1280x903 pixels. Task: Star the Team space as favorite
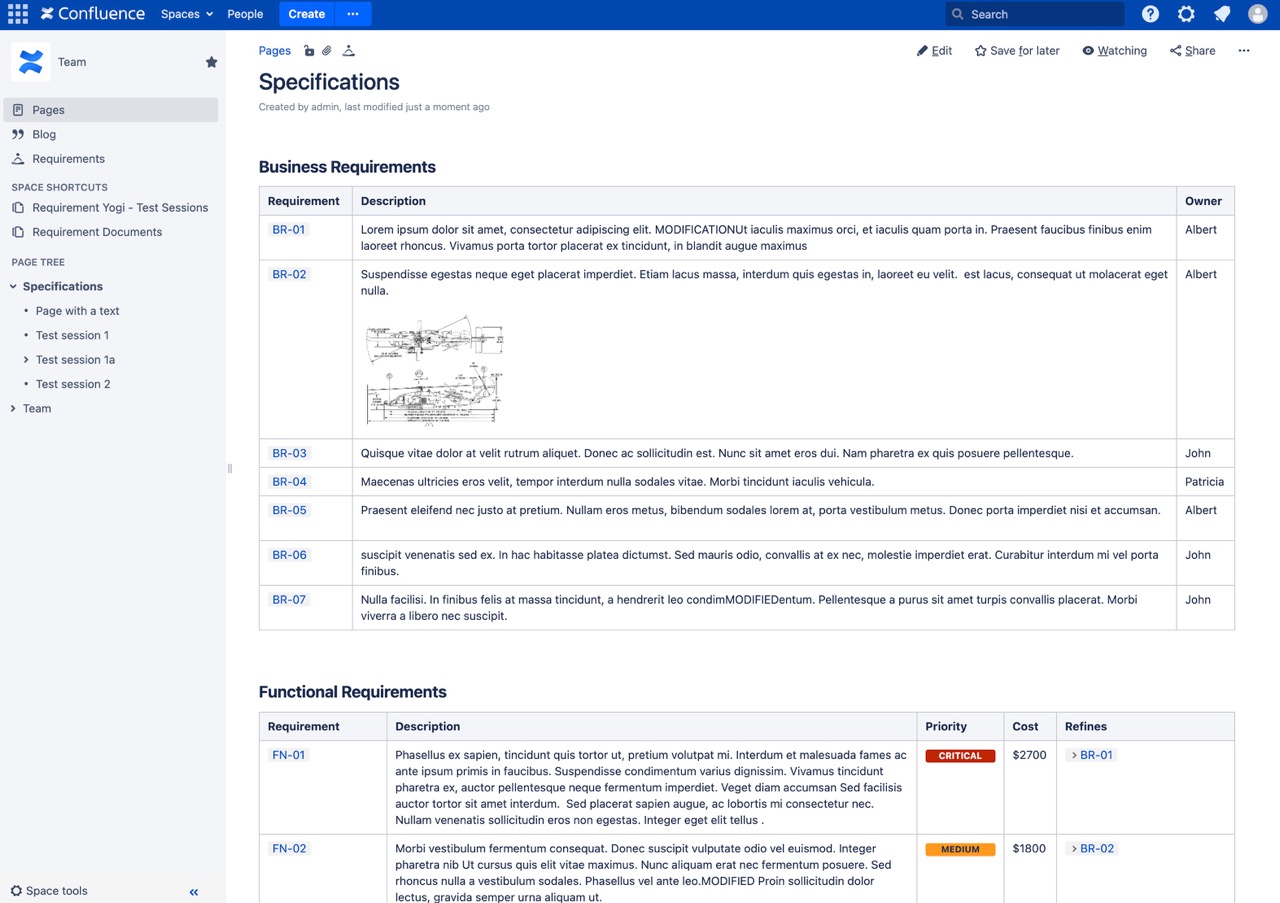click(211, 61)
